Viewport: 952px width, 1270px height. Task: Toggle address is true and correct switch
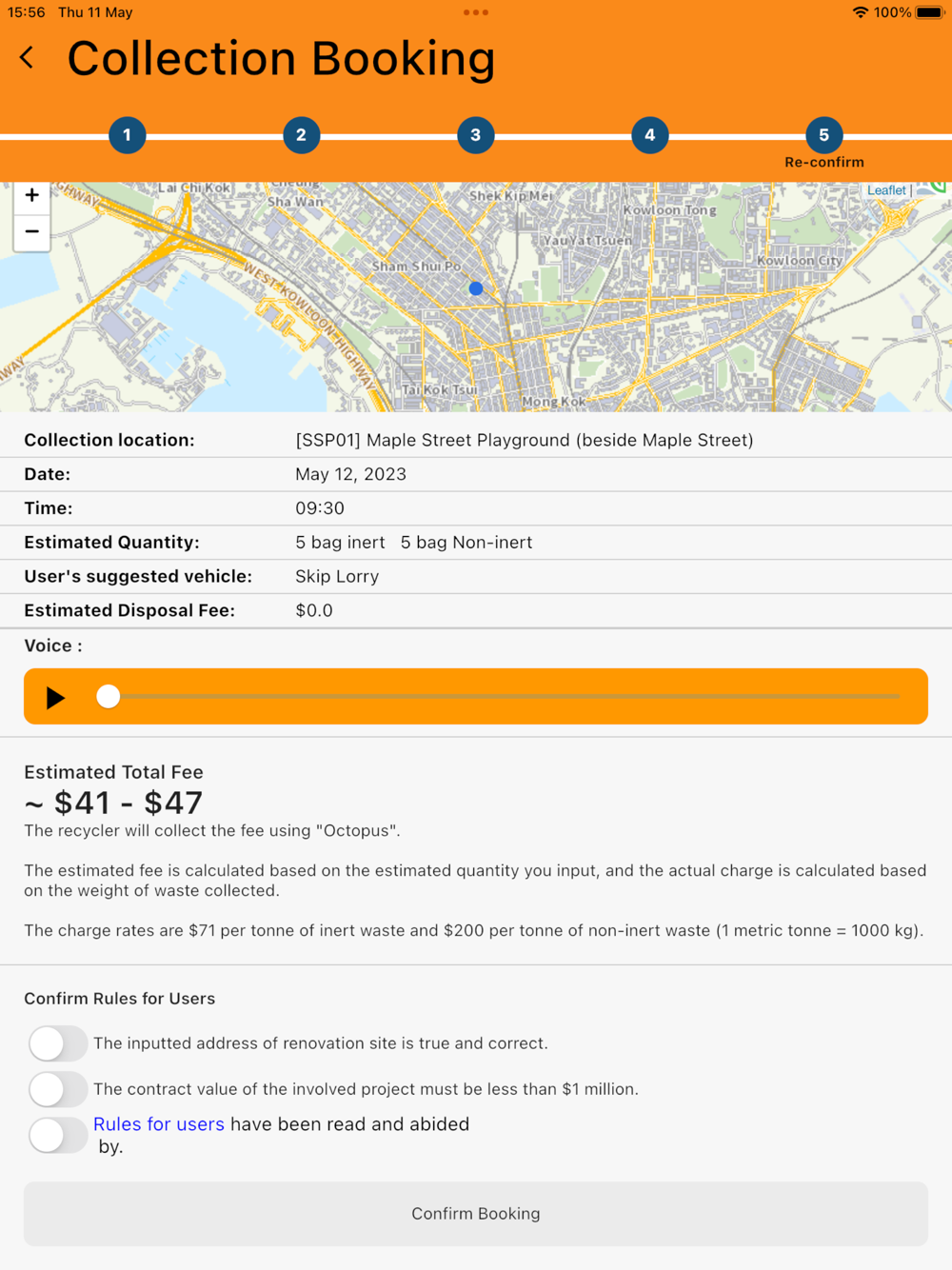(x=58, y=1043)
